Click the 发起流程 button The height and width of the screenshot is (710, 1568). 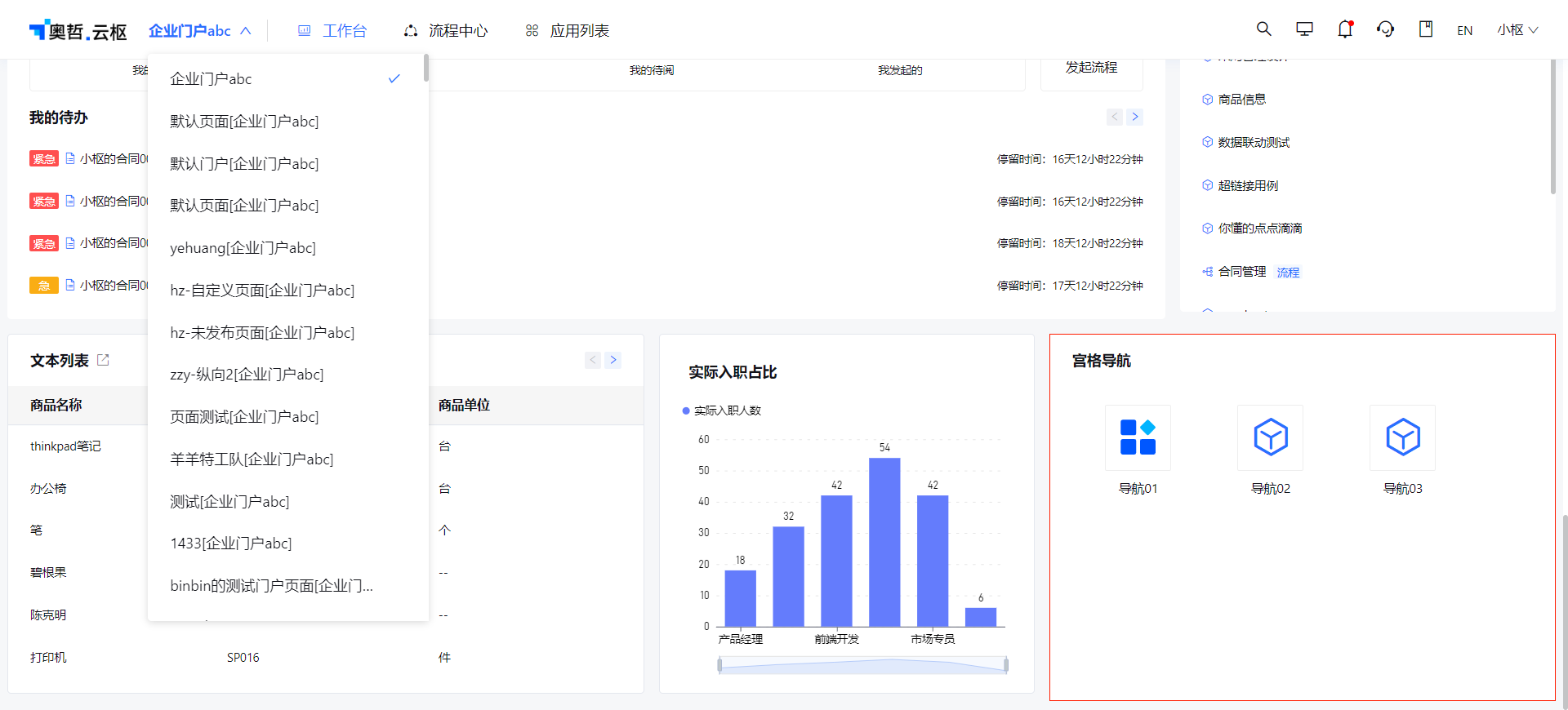1091,68
